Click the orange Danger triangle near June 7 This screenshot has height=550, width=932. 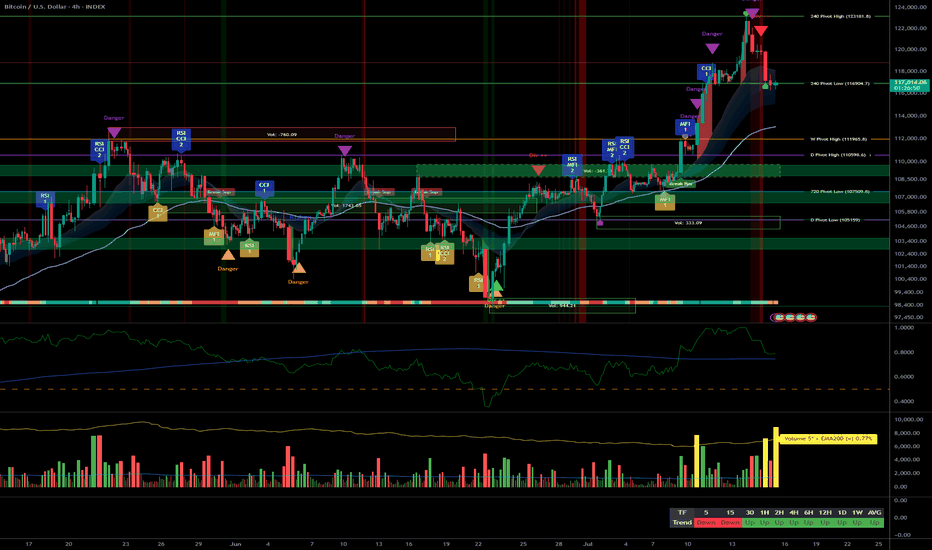point(299,268)
